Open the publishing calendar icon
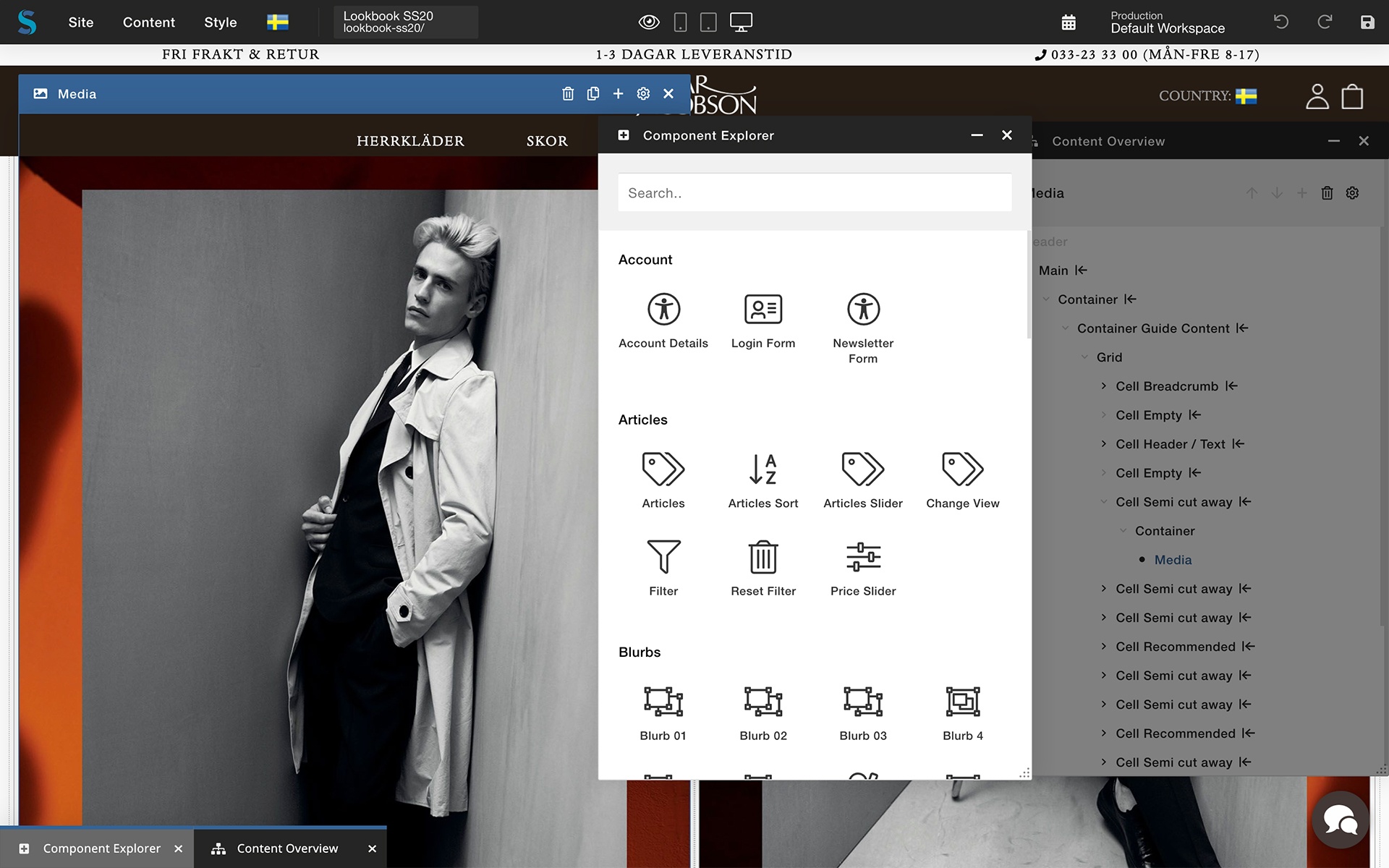 [x=1069, y=22]
